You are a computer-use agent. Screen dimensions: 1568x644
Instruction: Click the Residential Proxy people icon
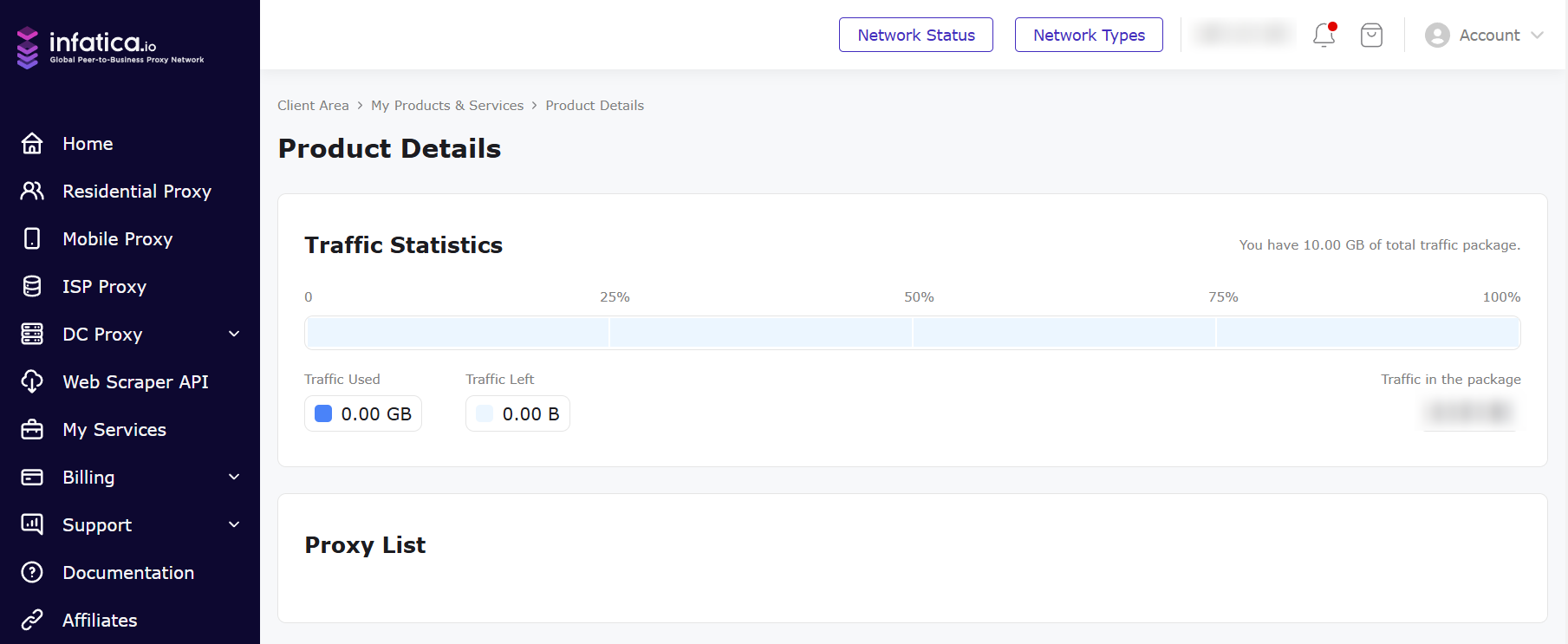click(32, 191)
